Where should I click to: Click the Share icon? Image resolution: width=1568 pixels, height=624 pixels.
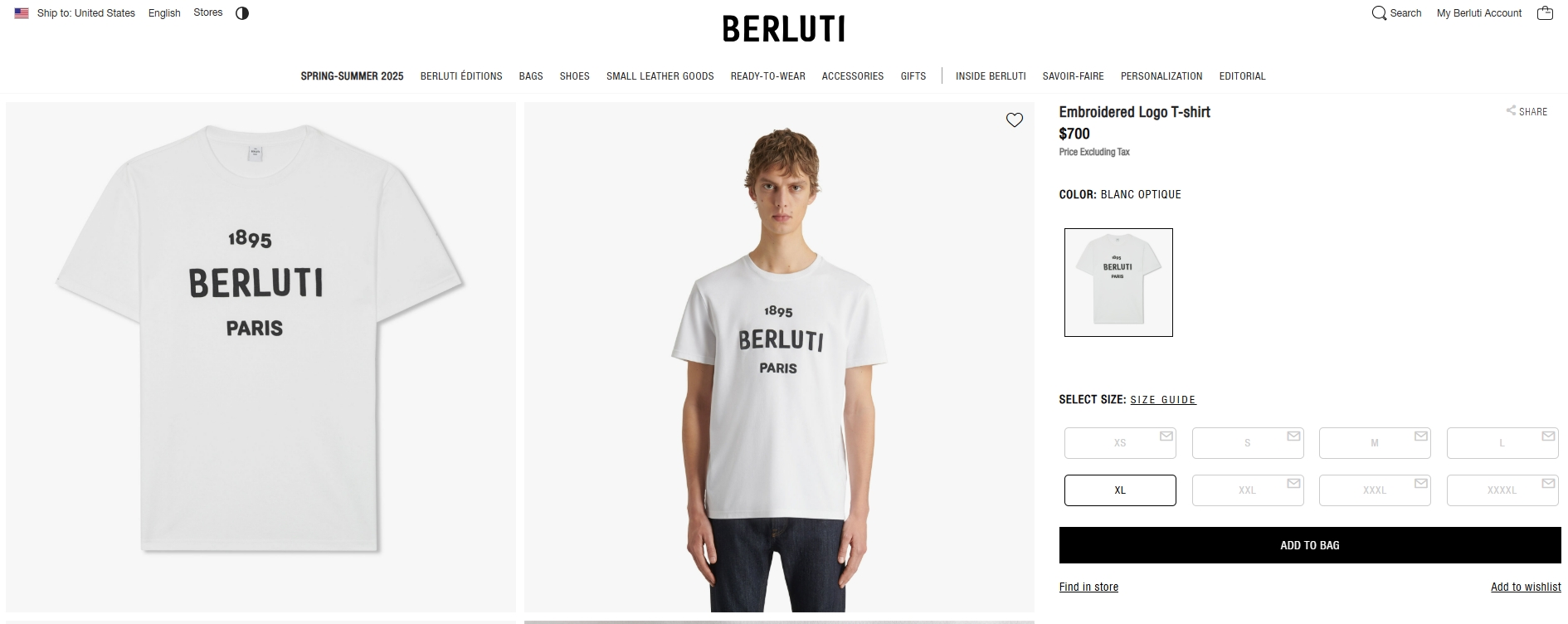pos(1511,110)
